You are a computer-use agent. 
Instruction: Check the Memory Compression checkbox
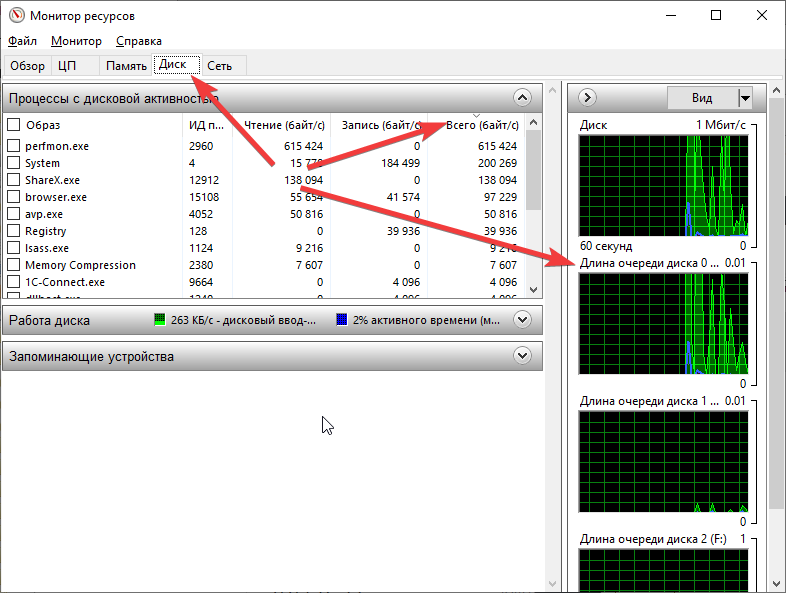point(14,265)
